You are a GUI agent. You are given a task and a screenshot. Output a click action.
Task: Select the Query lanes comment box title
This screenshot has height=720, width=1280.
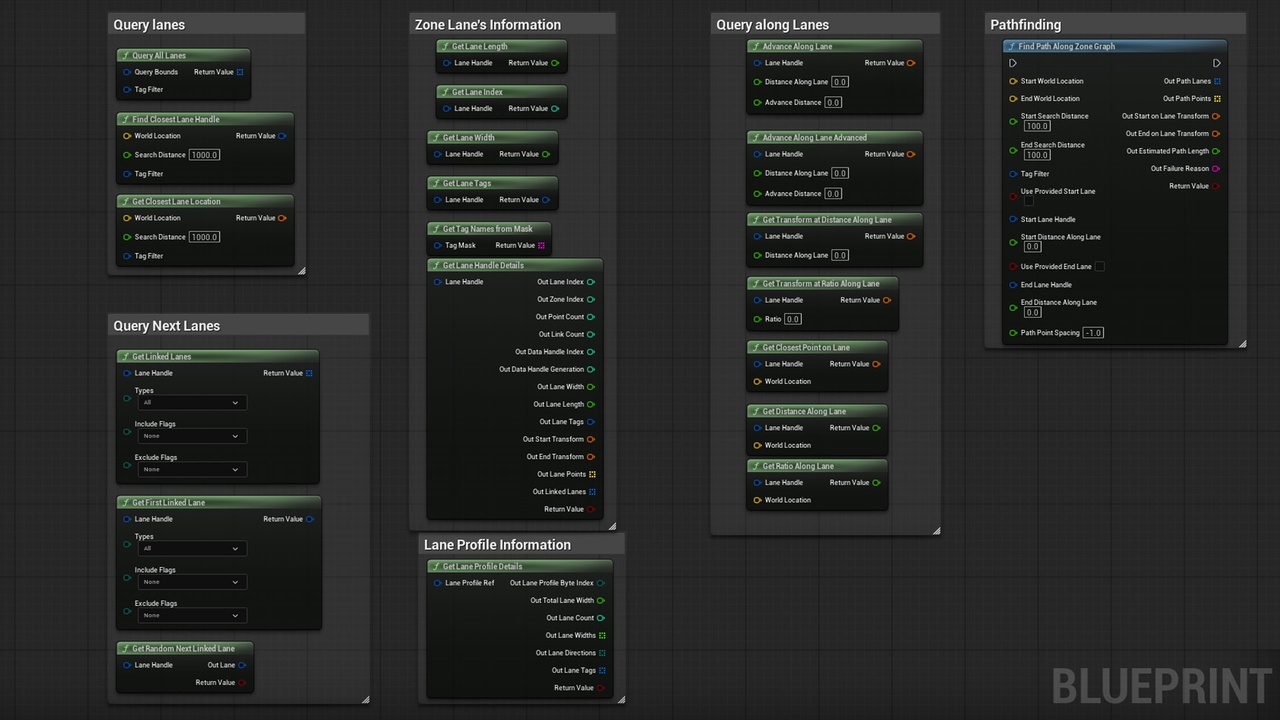pos(149,25)
